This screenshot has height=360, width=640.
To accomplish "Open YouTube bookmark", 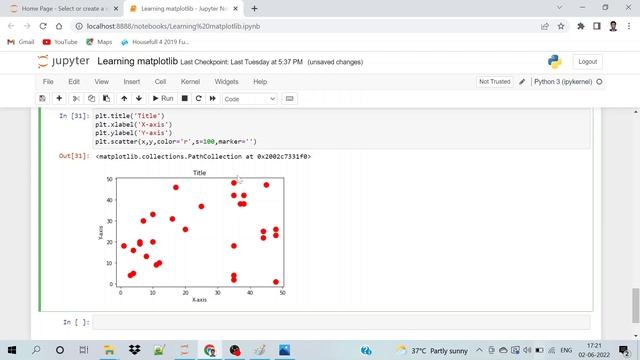I will point(60,42).
